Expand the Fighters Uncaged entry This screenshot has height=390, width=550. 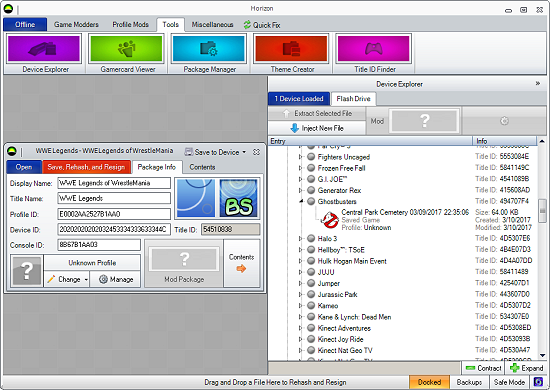[x=300, y=157]
